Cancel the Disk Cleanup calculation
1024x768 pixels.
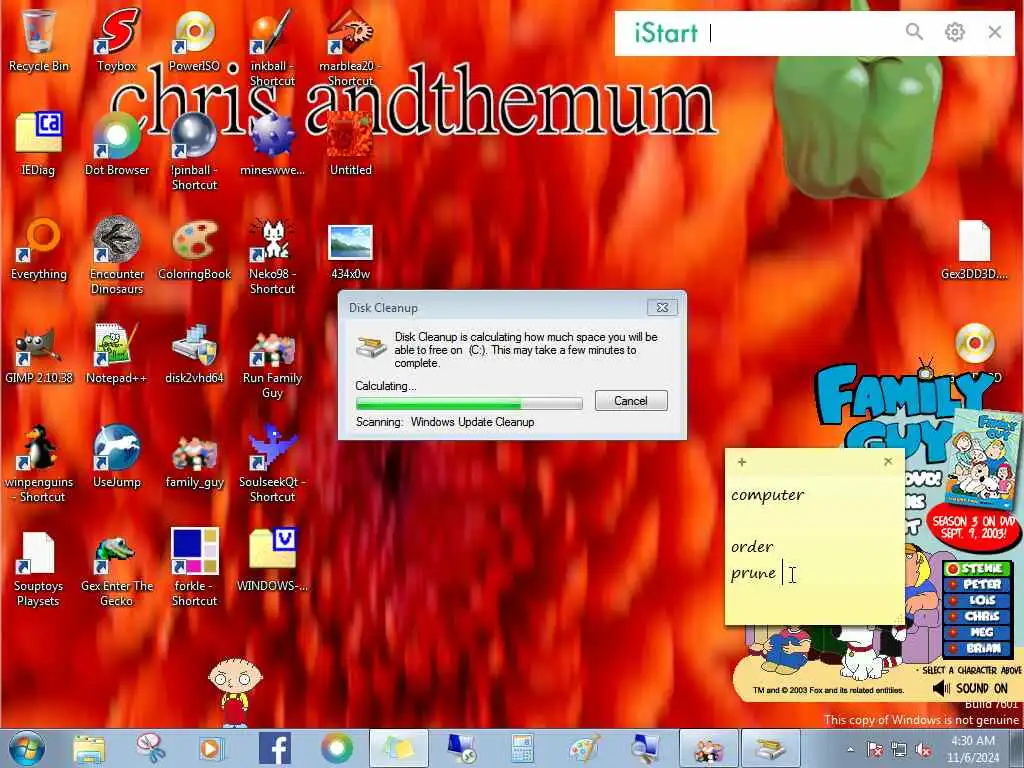click(631, 400)
